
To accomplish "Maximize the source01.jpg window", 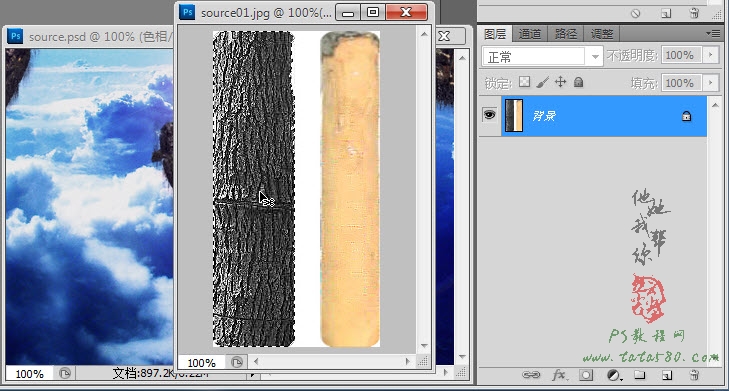I will pyautogui.click(x=373, y=13).
